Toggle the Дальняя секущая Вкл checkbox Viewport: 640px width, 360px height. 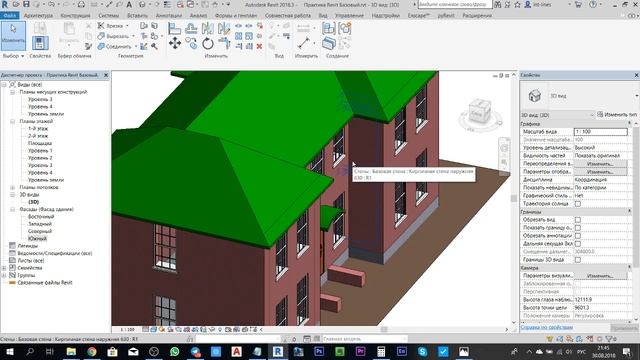click(578, 244)
